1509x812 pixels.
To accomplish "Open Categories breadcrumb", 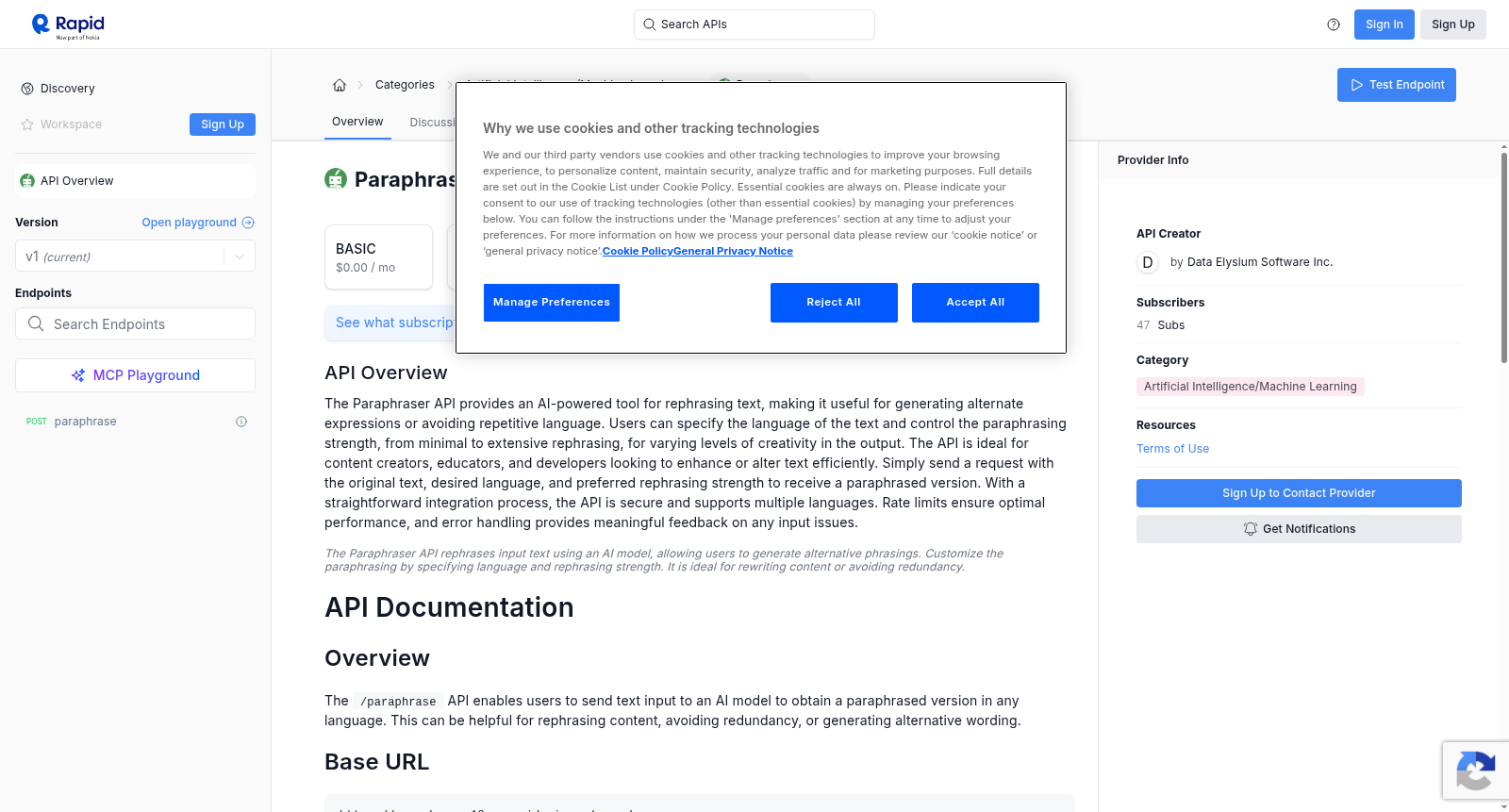I will [405, 85].
